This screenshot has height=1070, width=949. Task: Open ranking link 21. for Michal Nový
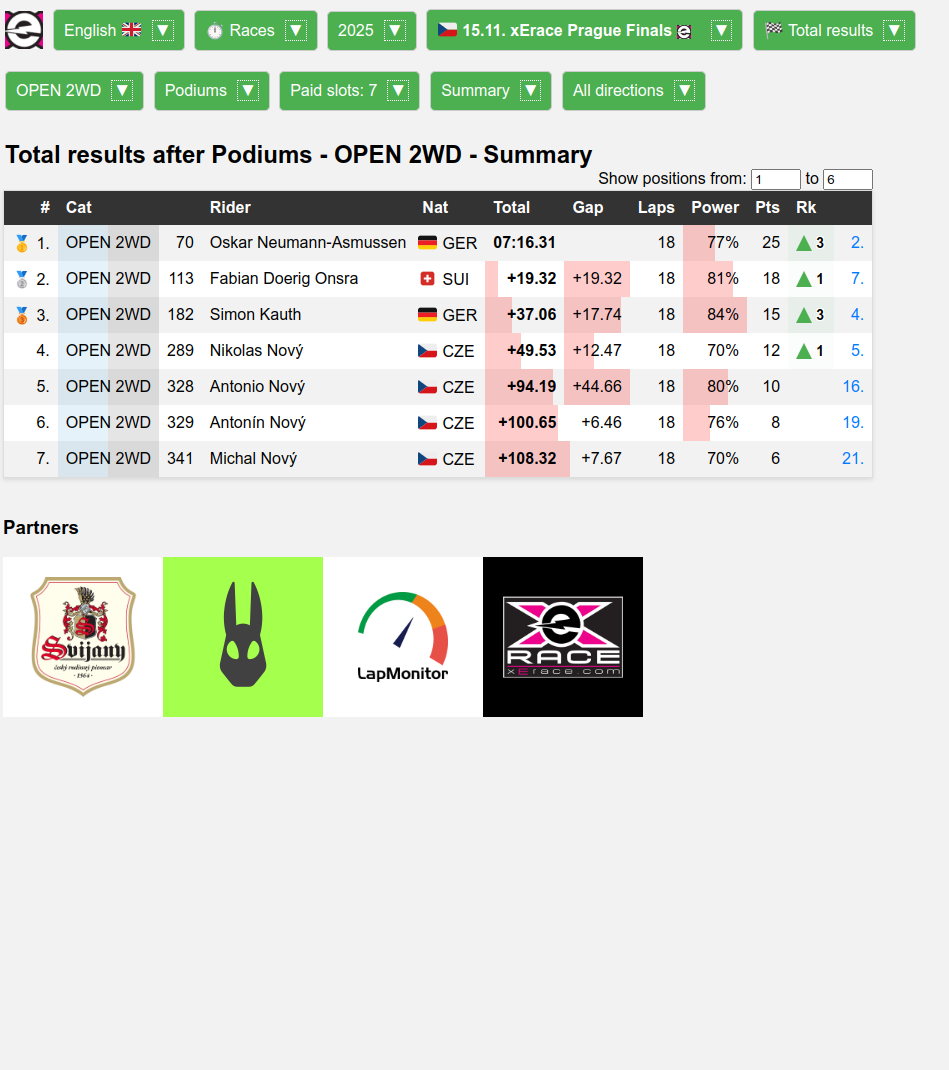[x=853, y=459]
